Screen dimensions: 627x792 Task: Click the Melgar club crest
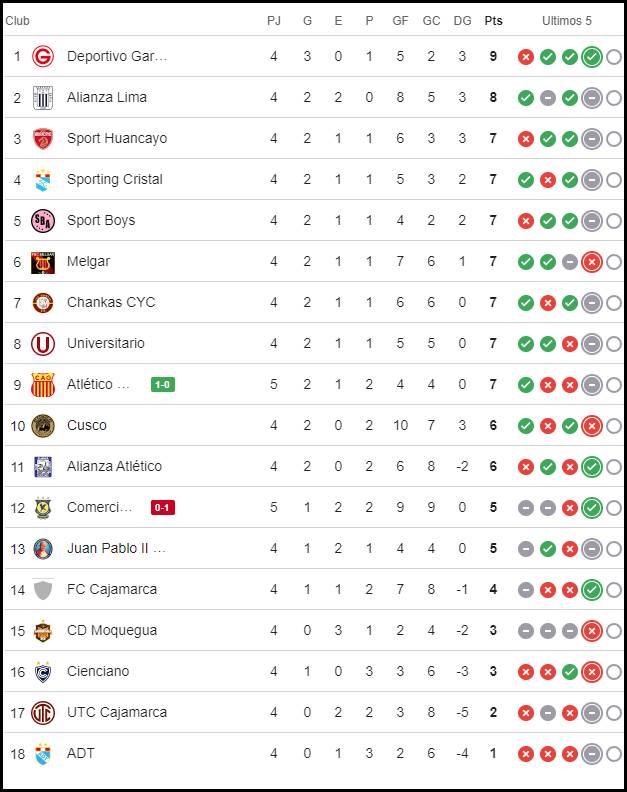coord(43,262)
